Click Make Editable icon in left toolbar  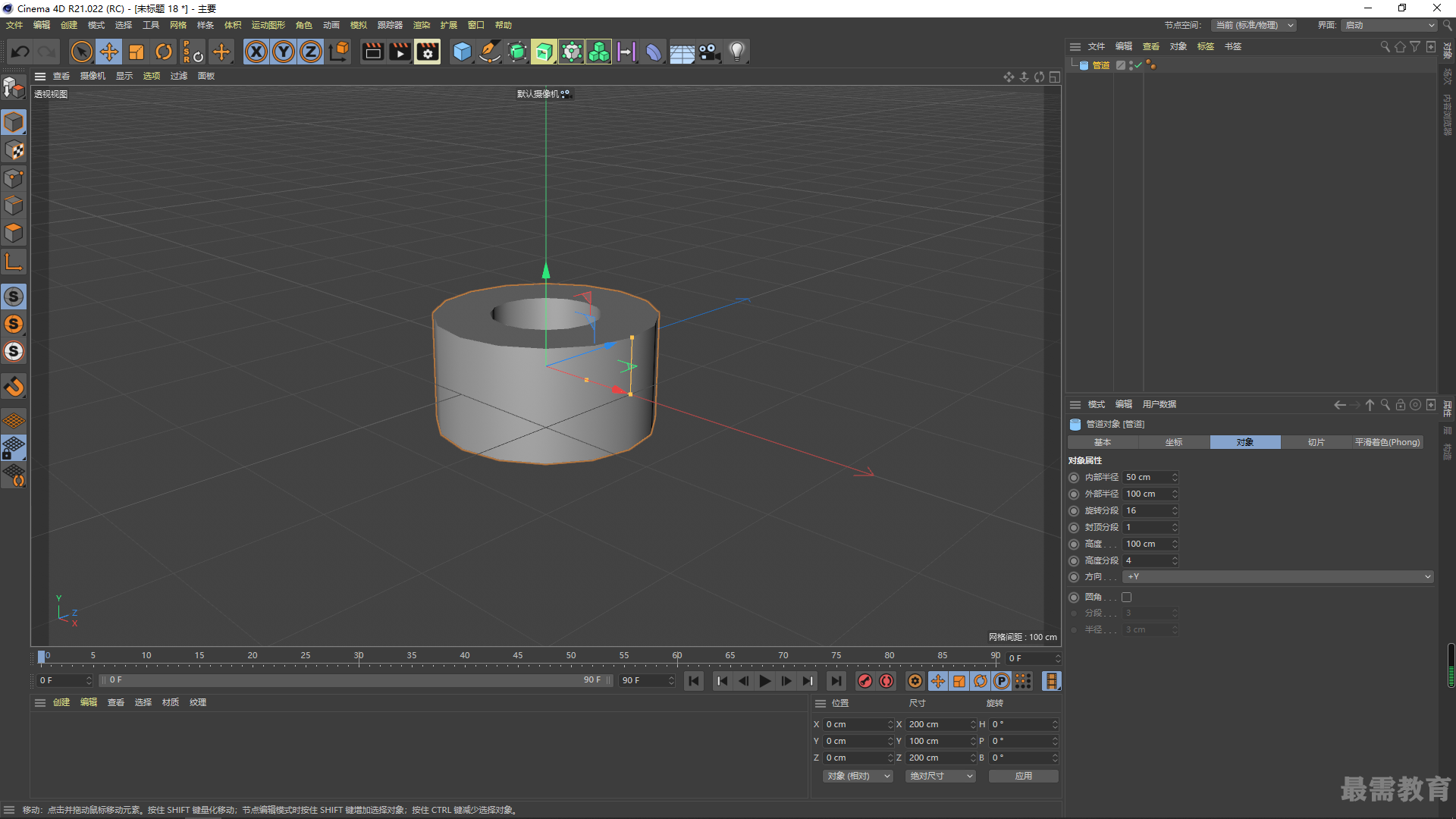14,89
